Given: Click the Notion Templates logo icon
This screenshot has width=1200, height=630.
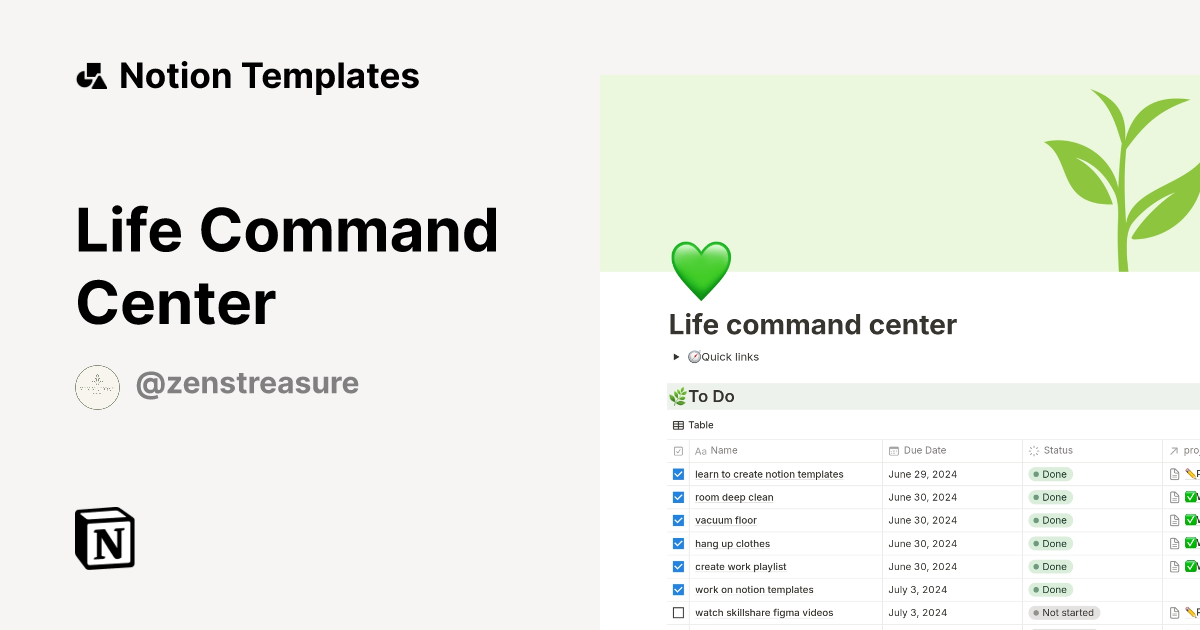Looking at the screenshot, I should click(91, 75).
